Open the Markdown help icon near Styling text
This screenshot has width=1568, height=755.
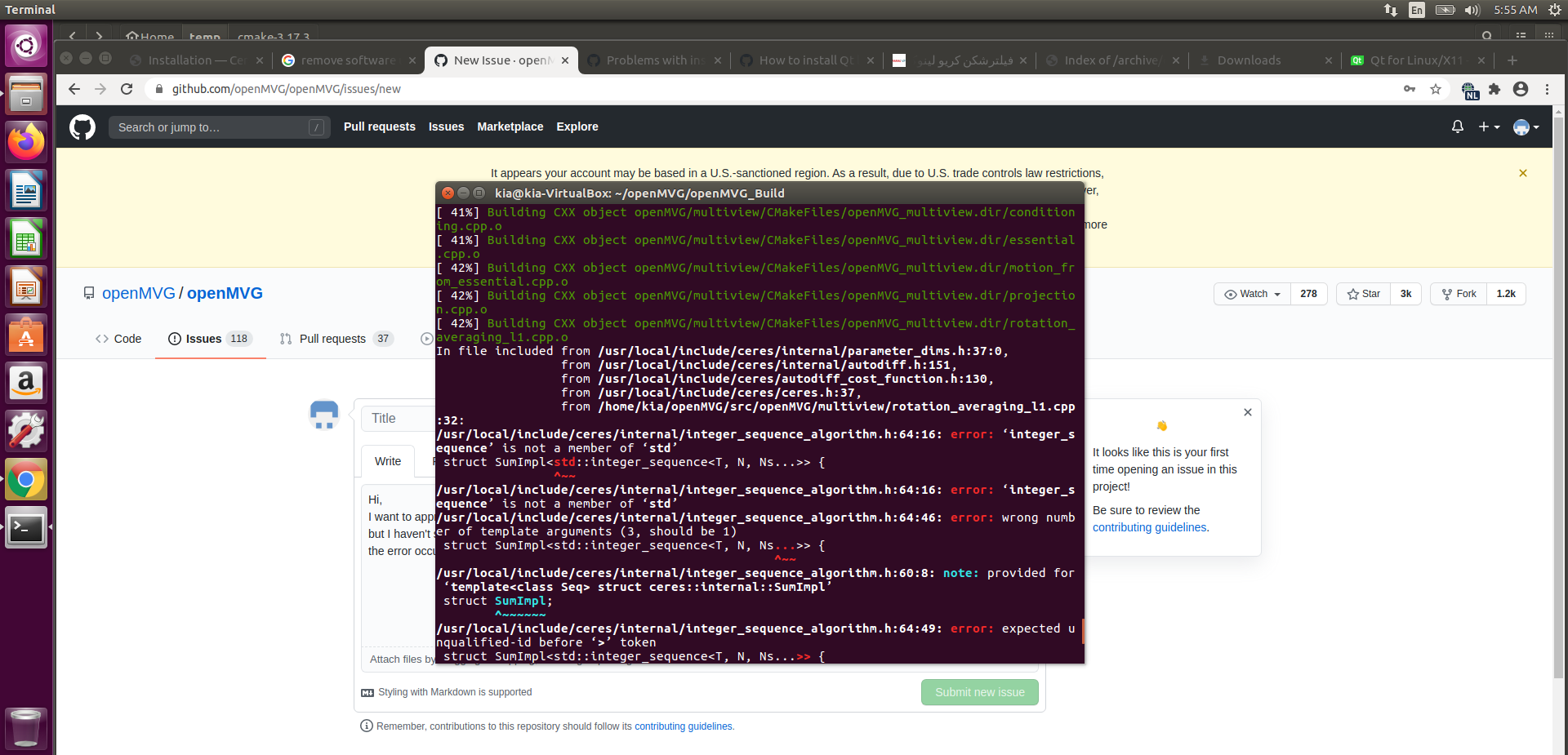click(x=367, y=692)
